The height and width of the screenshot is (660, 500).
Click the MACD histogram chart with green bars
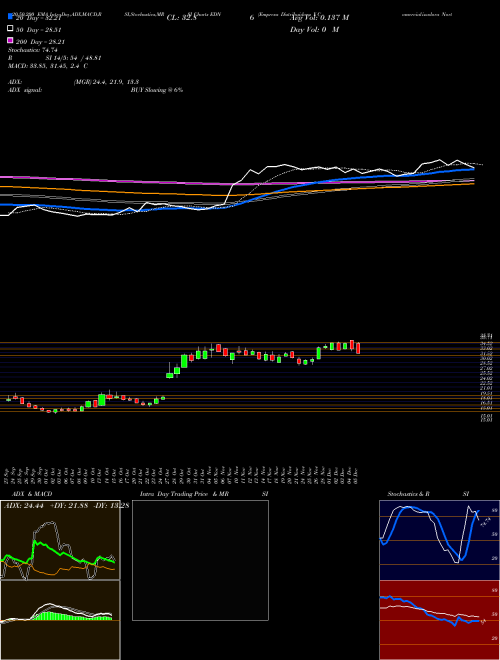[60, 620]
